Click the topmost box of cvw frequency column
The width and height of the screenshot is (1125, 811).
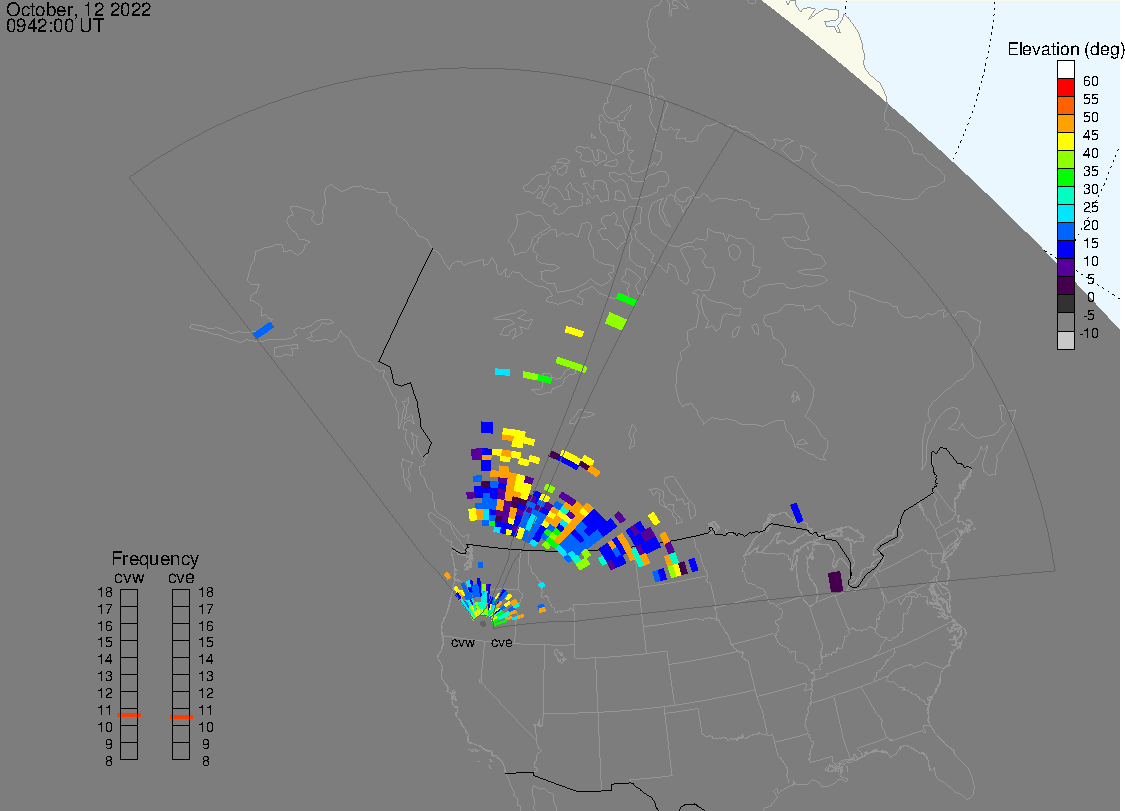point(129,597)
